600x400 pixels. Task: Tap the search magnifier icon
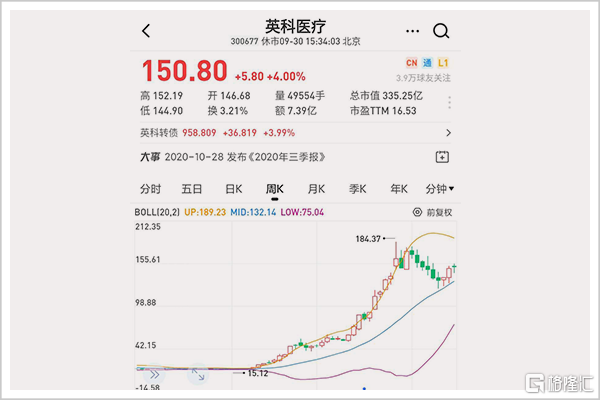(441, 31)
